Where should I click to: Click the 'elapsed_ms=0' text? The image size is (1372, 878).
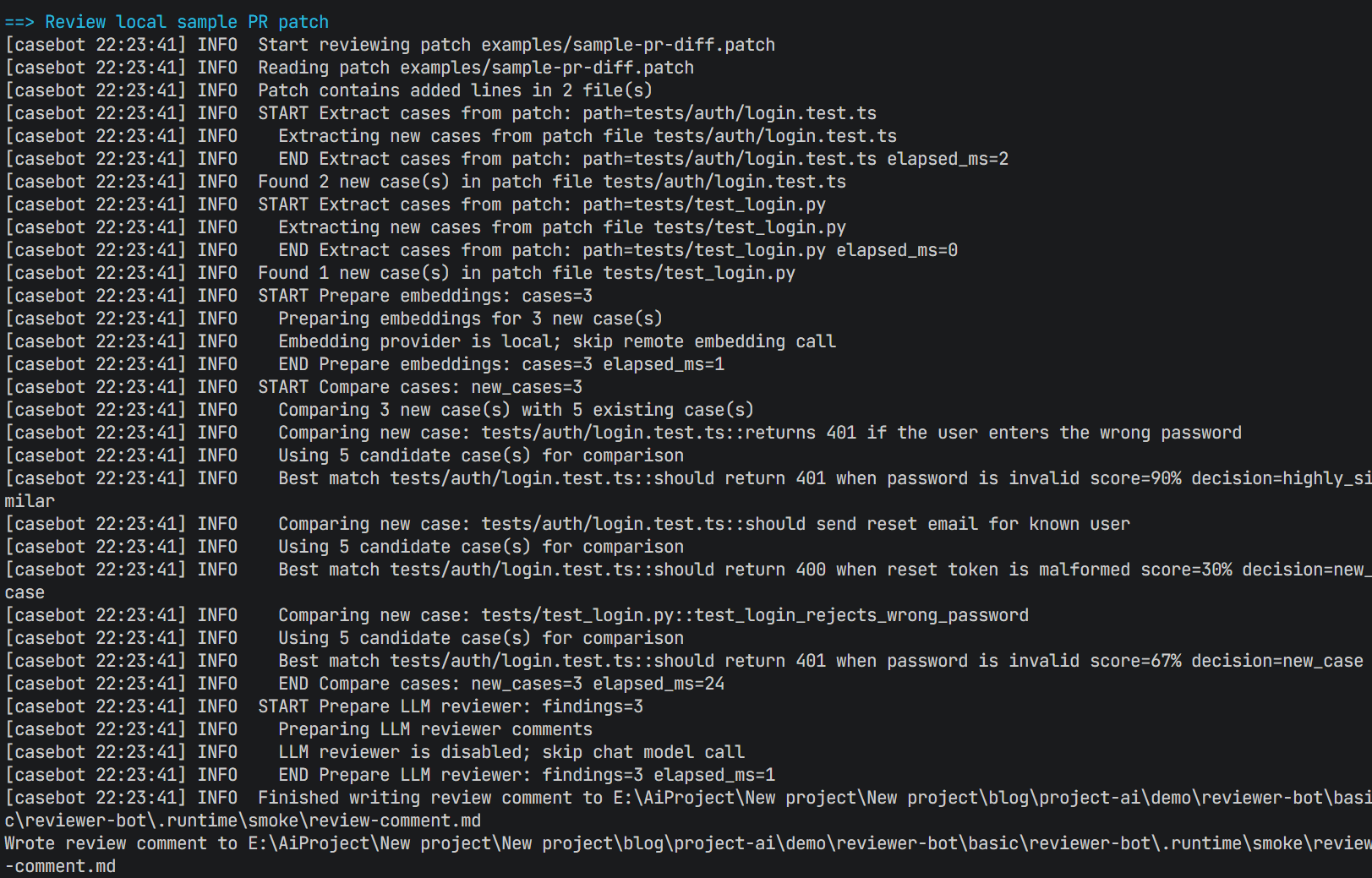tap(897, 250)
